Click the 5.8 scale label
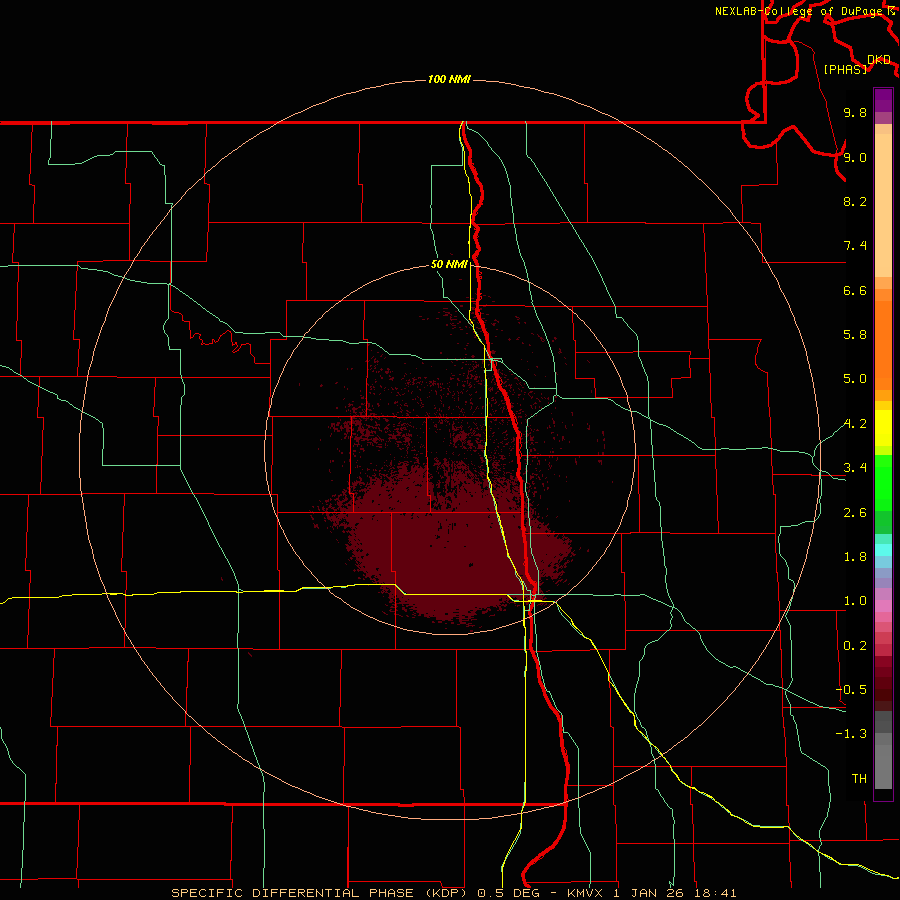900x900 pixels. click(855, 335)
